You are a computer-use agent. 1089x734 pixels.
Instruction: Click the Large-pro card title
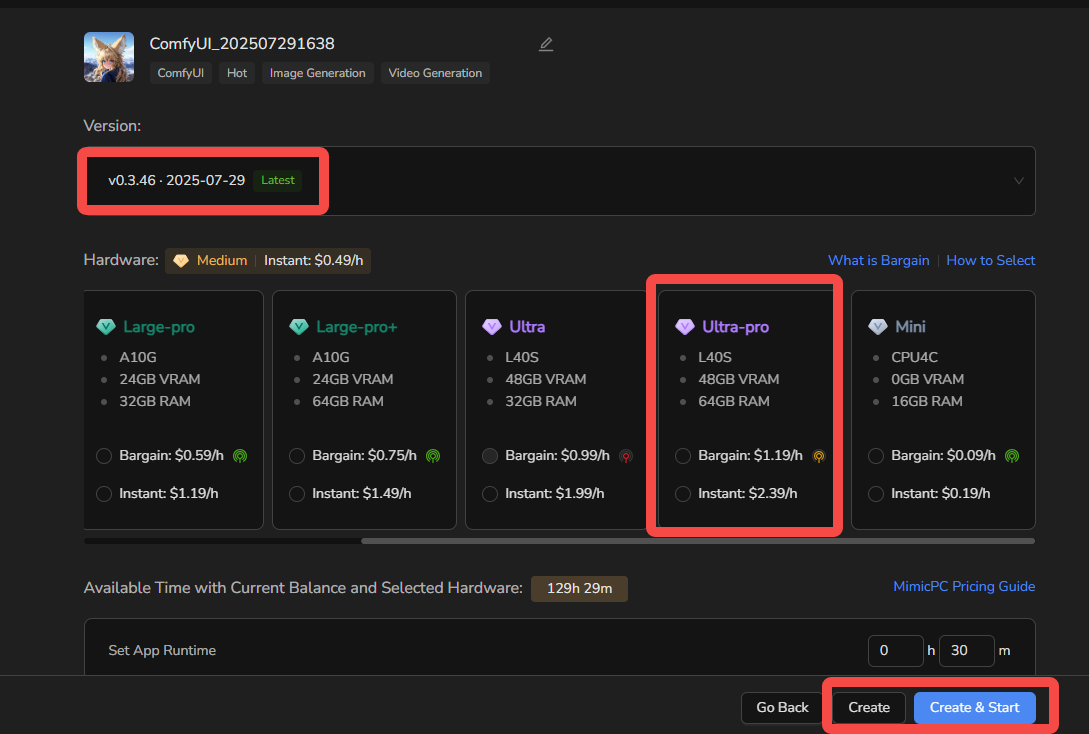tap(159, 327)
